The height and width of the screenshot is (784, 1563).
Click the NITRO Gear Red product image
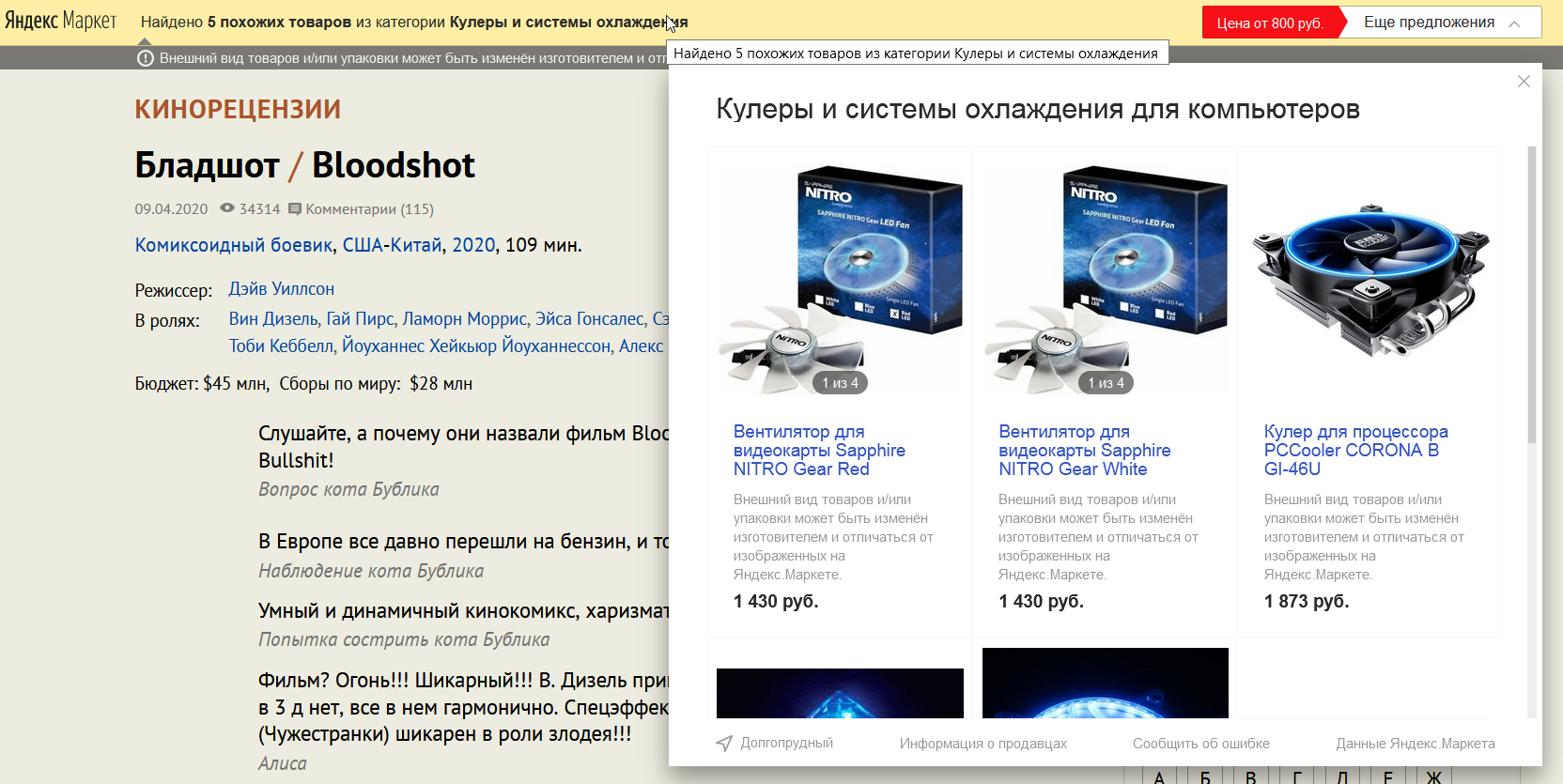pos(840,280)
